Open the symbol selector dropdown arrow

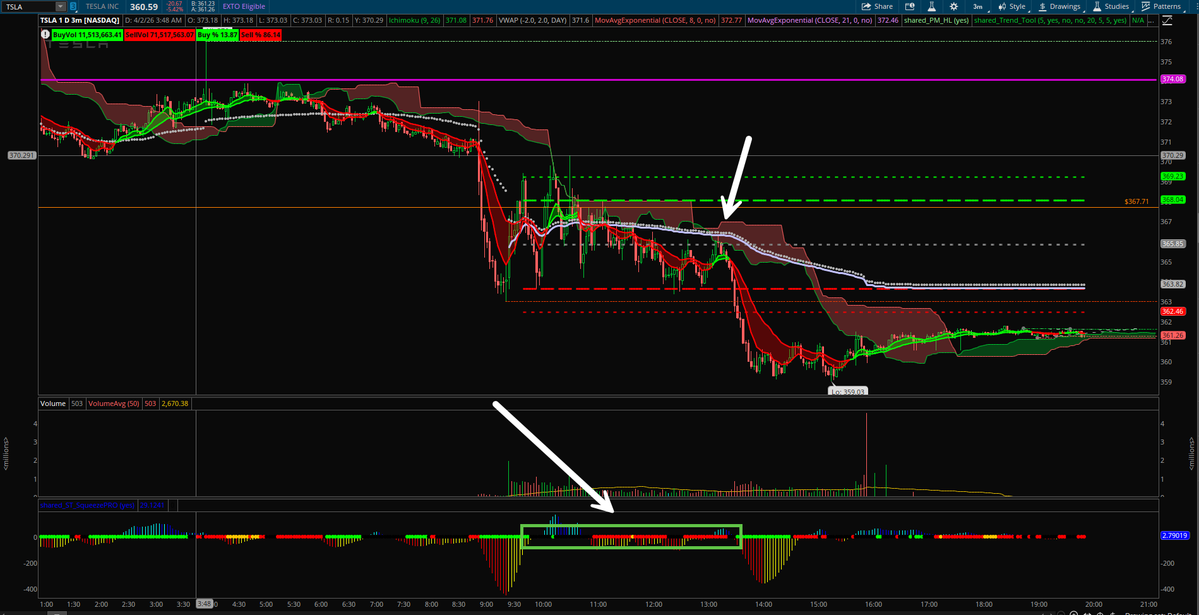click(x=61, y=6)
